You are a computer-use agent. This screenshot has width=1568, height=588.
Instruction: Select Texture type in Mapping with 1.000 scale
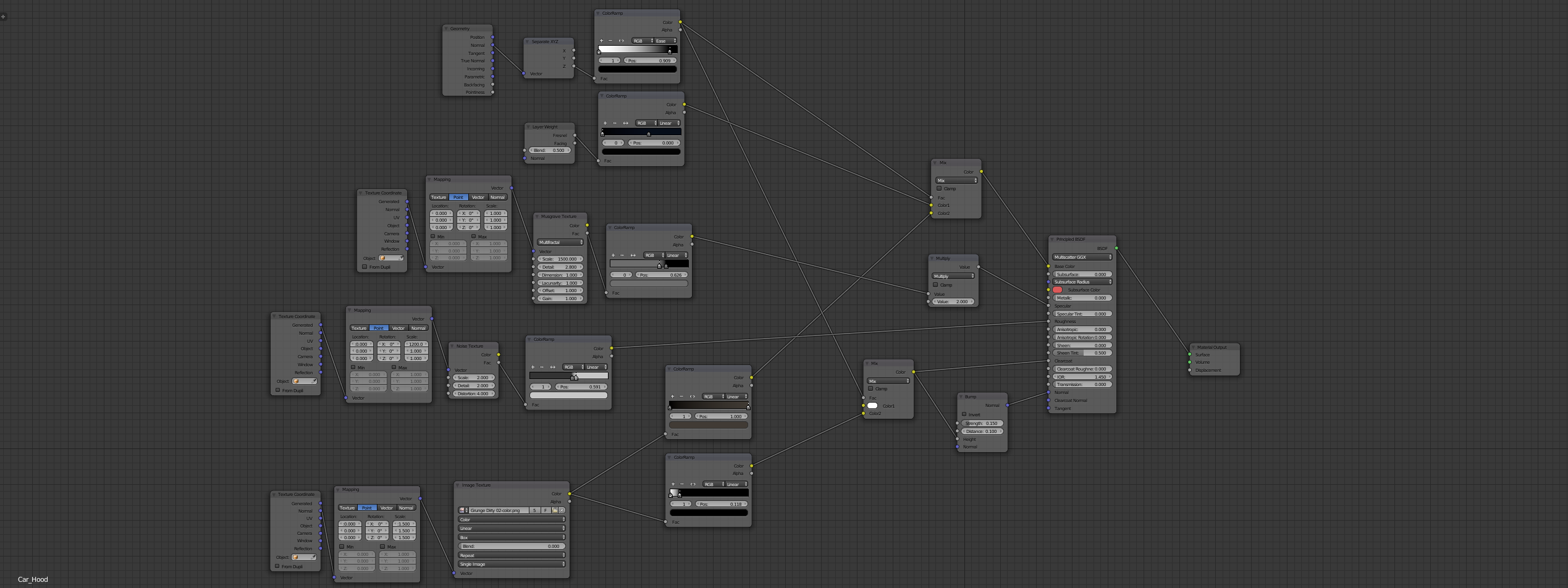439,197
